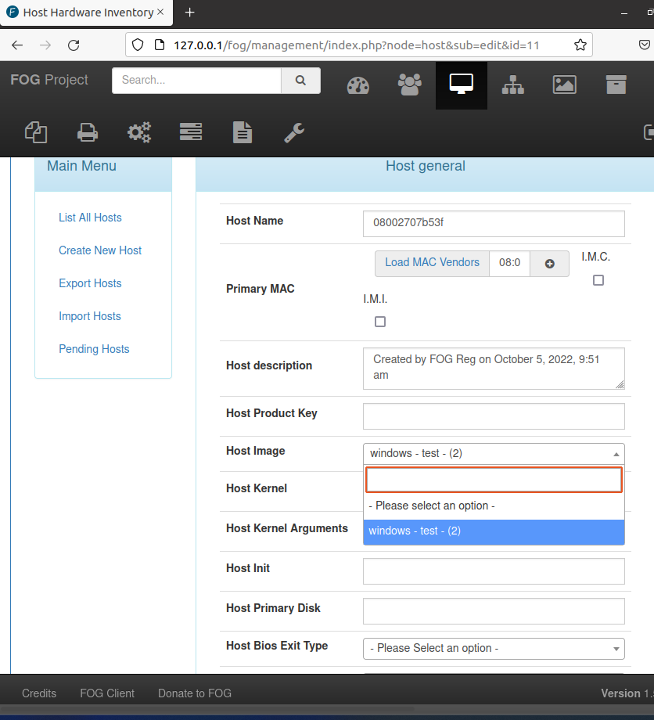The image size is (654, 720).
Task: Open the FOG configuration wrench icon
Action: [x=294, y=132]
